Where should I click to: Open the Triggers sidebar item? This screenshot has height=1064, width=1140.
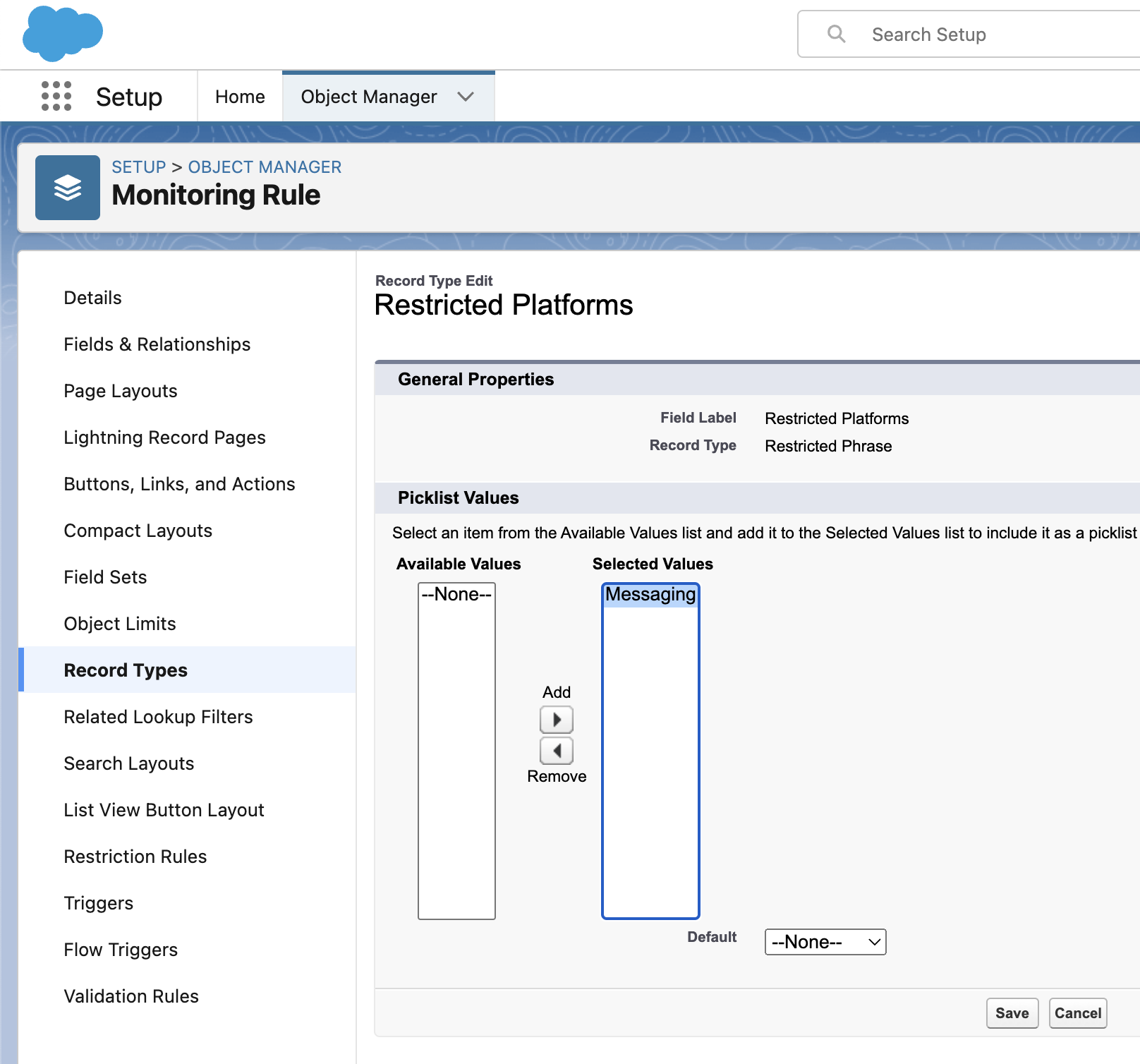[x=98, y=903]
